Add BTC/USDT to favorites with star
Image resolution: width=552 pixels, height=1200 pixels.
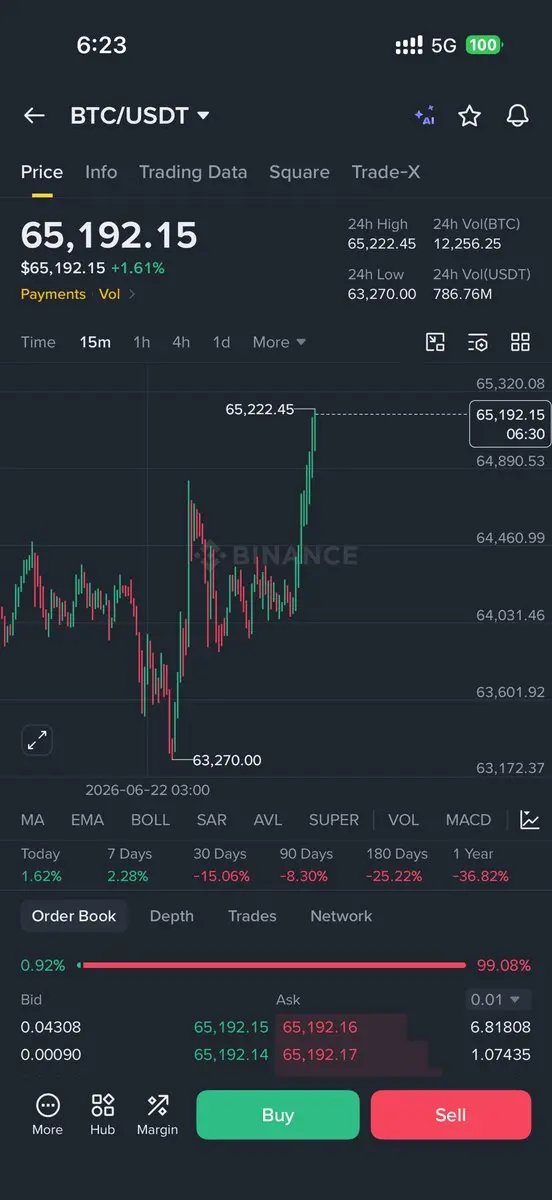(469, 116)
